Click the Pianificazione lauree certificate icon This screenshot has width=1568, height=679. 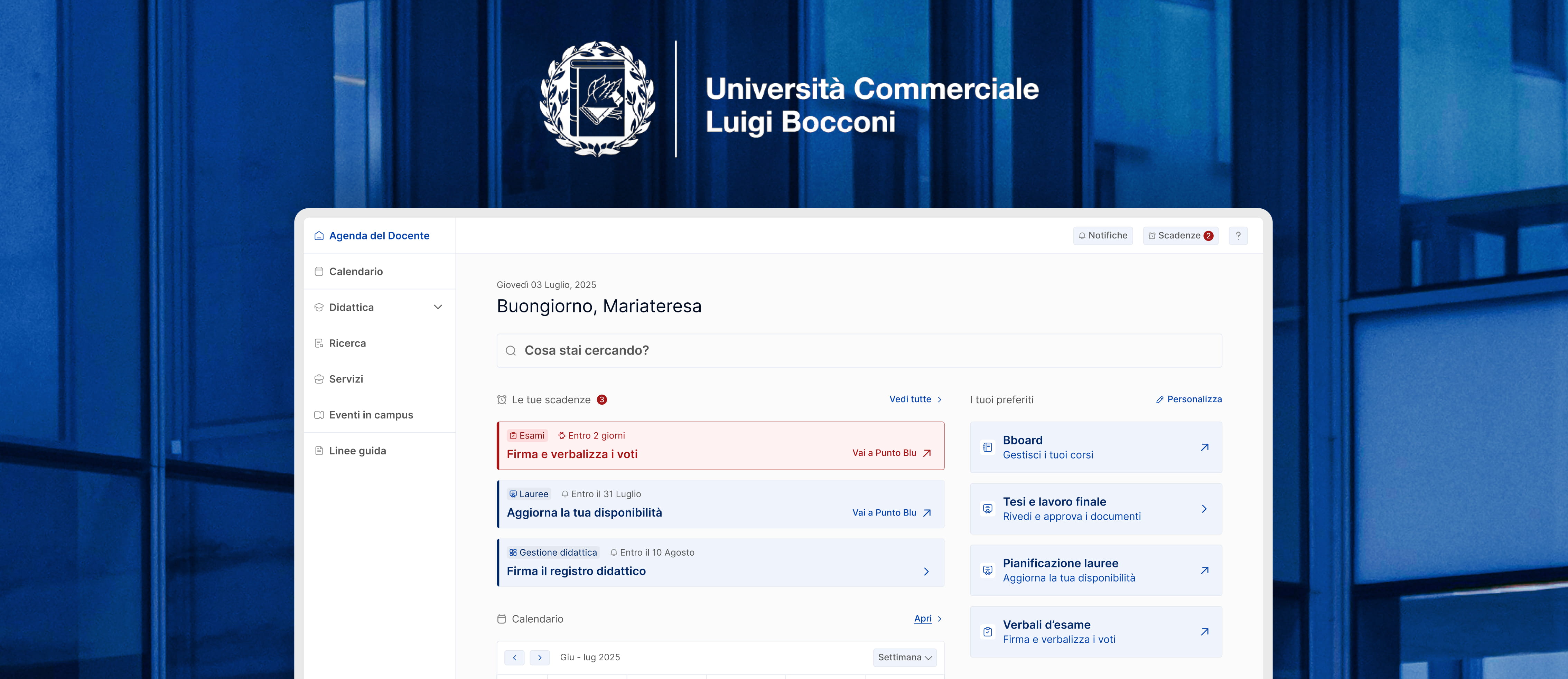(x=988, y=570)
